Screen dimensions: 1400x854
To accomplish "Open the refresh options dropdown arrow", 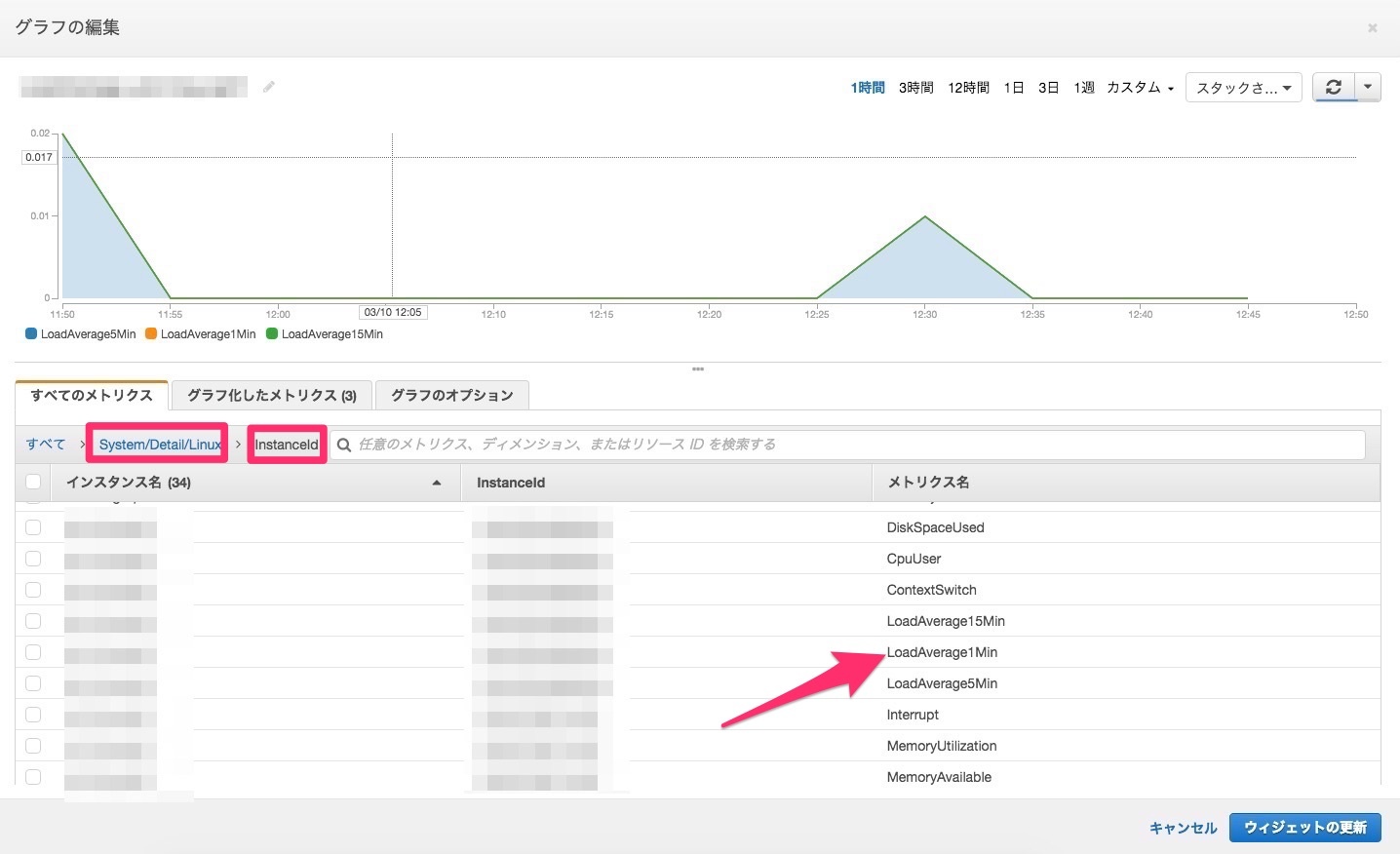I will [x=1368, y=87].
